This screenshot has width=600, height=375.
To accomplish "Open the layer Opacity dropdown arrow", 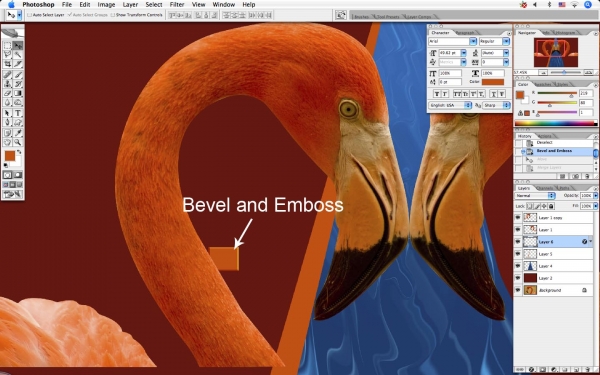I will coord(595,196).
